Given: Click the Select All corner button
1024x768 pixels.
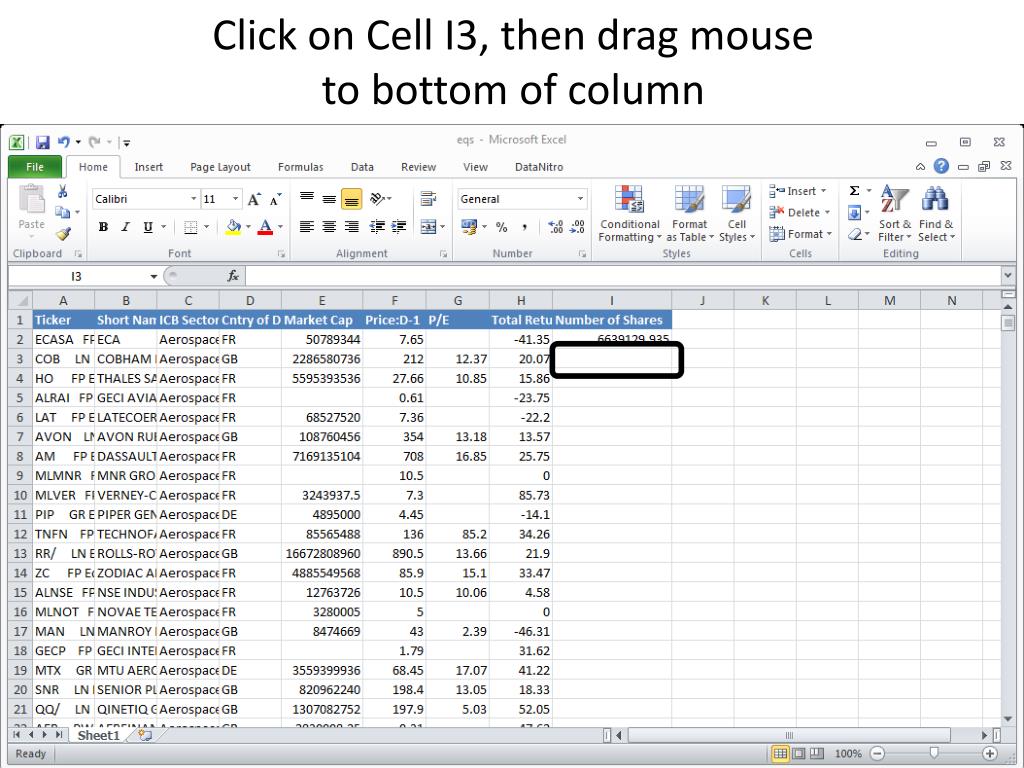Looking at the screenshot, I should (x=21, y=300).
